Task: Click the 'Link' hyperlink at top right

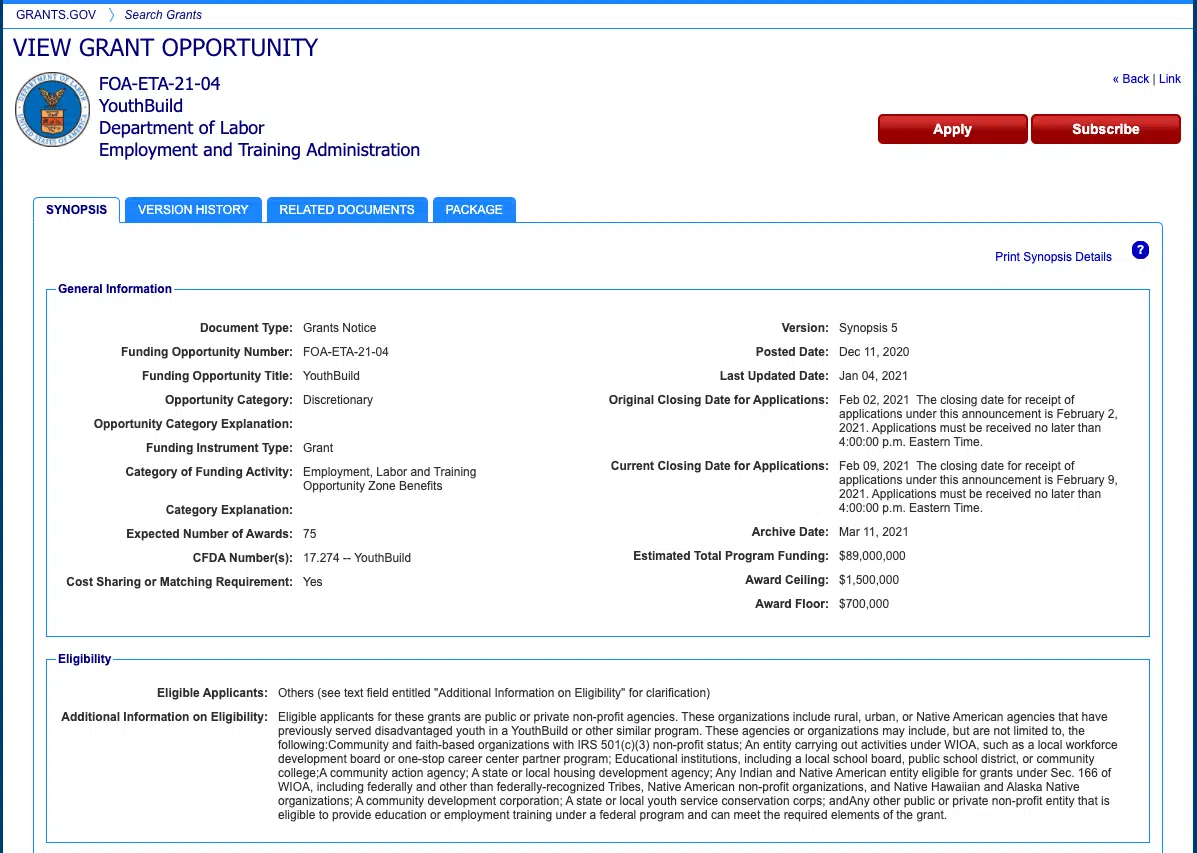Action: (x=1169, y=79)
